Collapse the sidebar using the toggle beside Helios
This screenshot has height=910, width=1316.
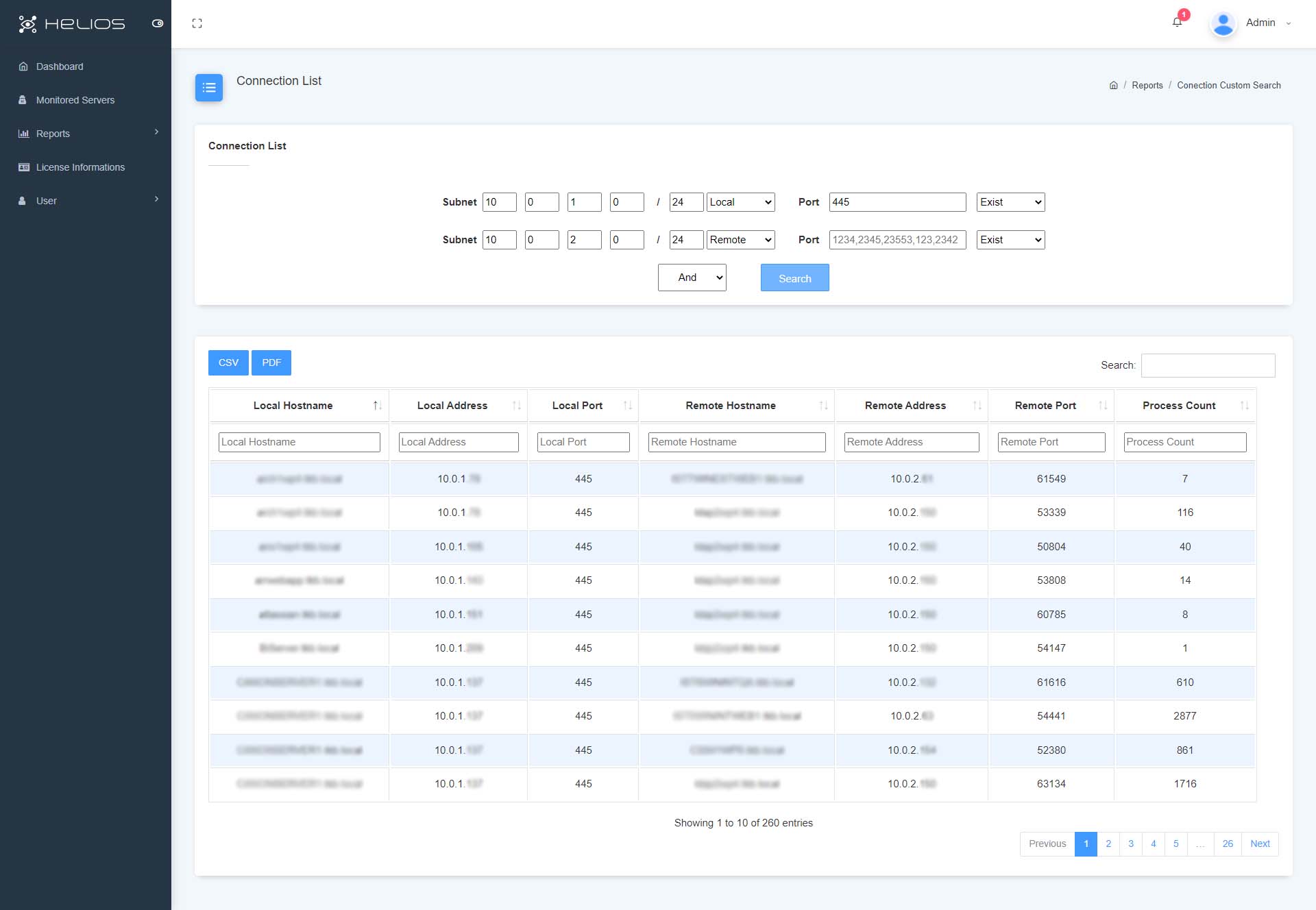click(158, 23)
